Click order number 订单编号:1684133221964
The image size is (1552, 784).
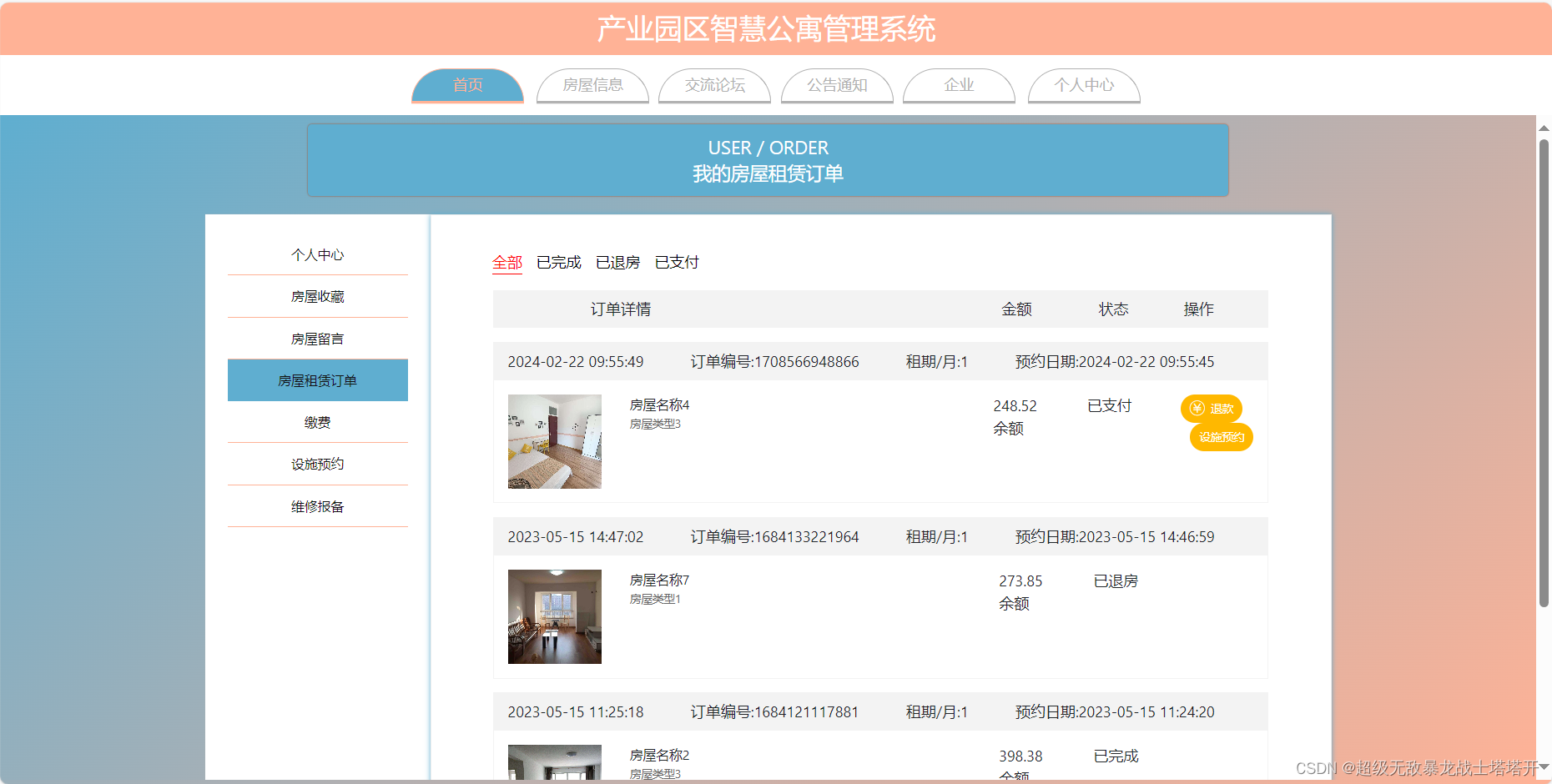pyautogui.click(x=774, y=537)
